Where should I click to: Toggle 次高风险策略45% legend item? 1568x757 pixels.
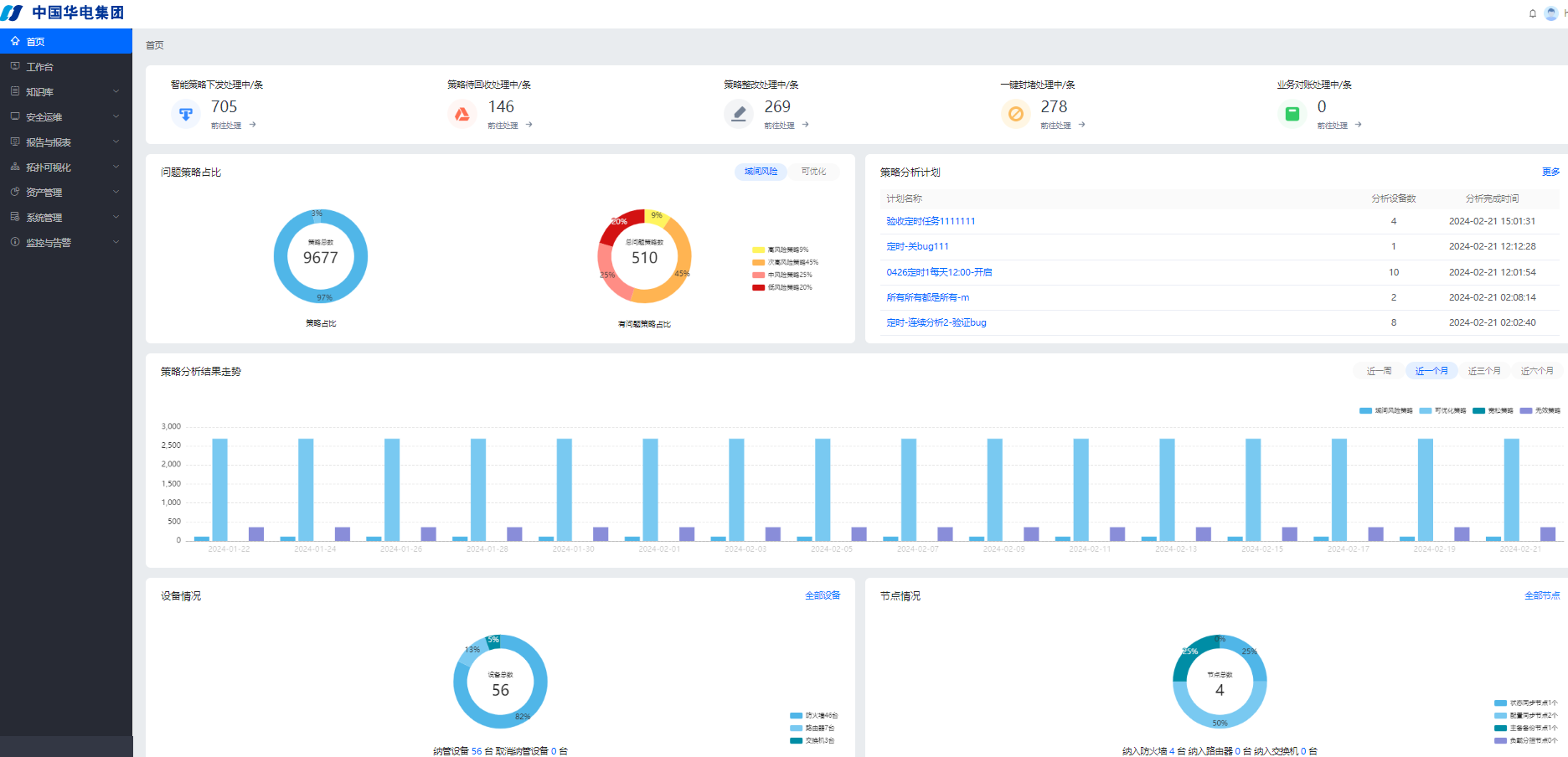[785, 262]
